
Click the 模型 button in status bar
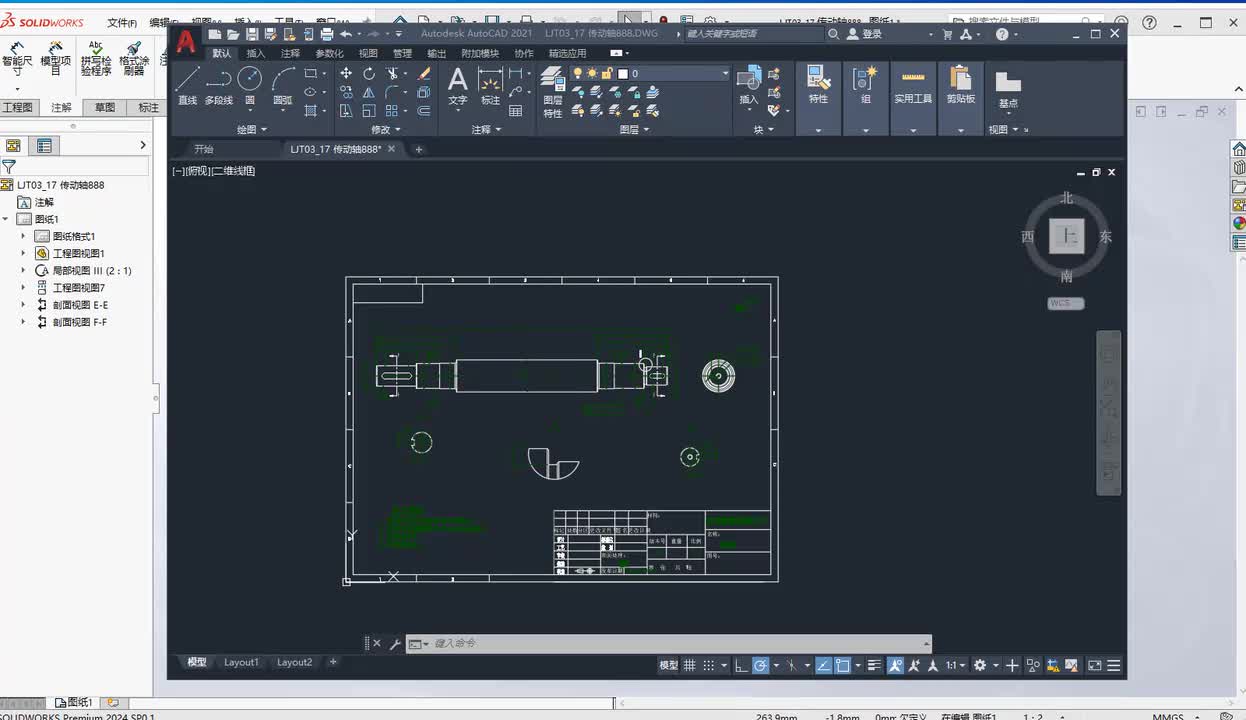pos(668,665)
